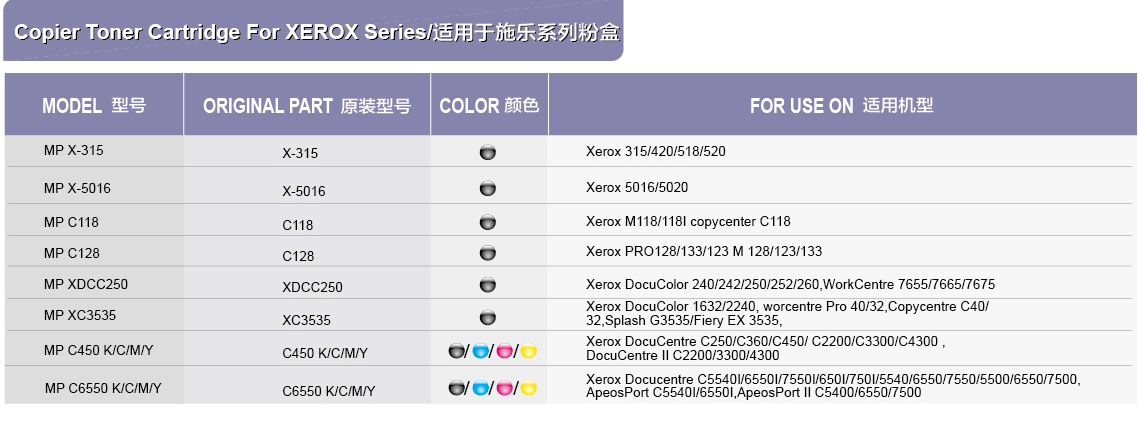Screen dimensions: 1138x423
Task: Click the Xerox M118/118I copycenter C118 text
Action: click(x=688, y=221)
